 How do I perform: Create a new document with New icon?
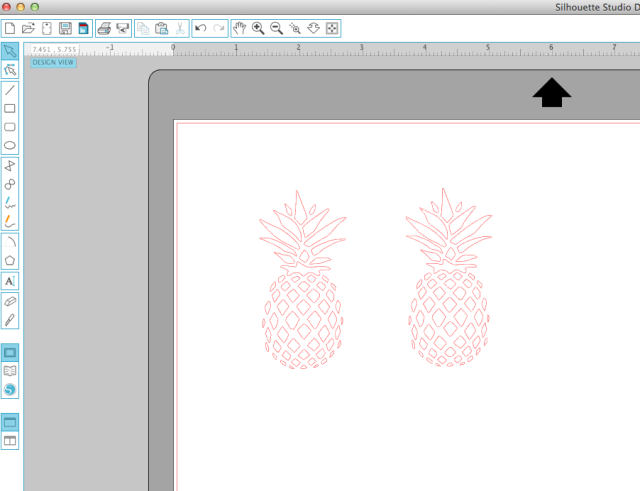click(x=9, y=28)
